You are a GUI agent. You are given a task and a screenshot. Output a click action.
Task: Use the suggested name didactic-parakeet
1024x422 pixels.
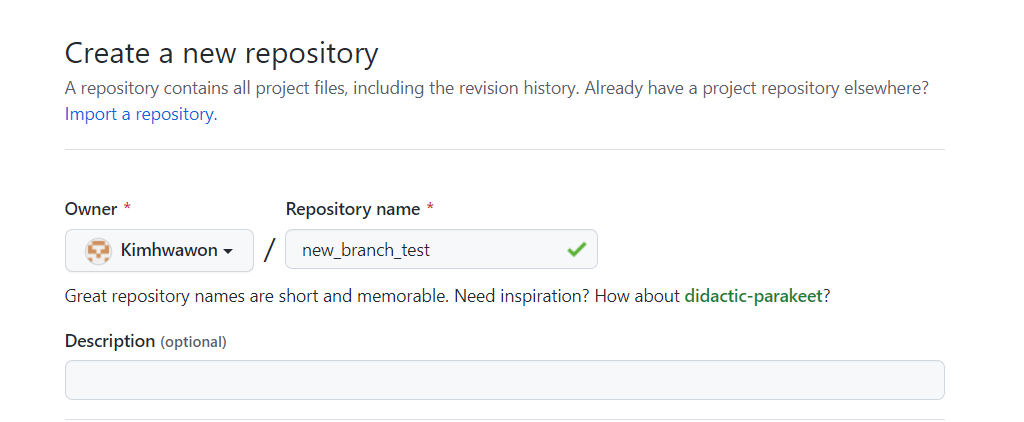click(753, 296)
